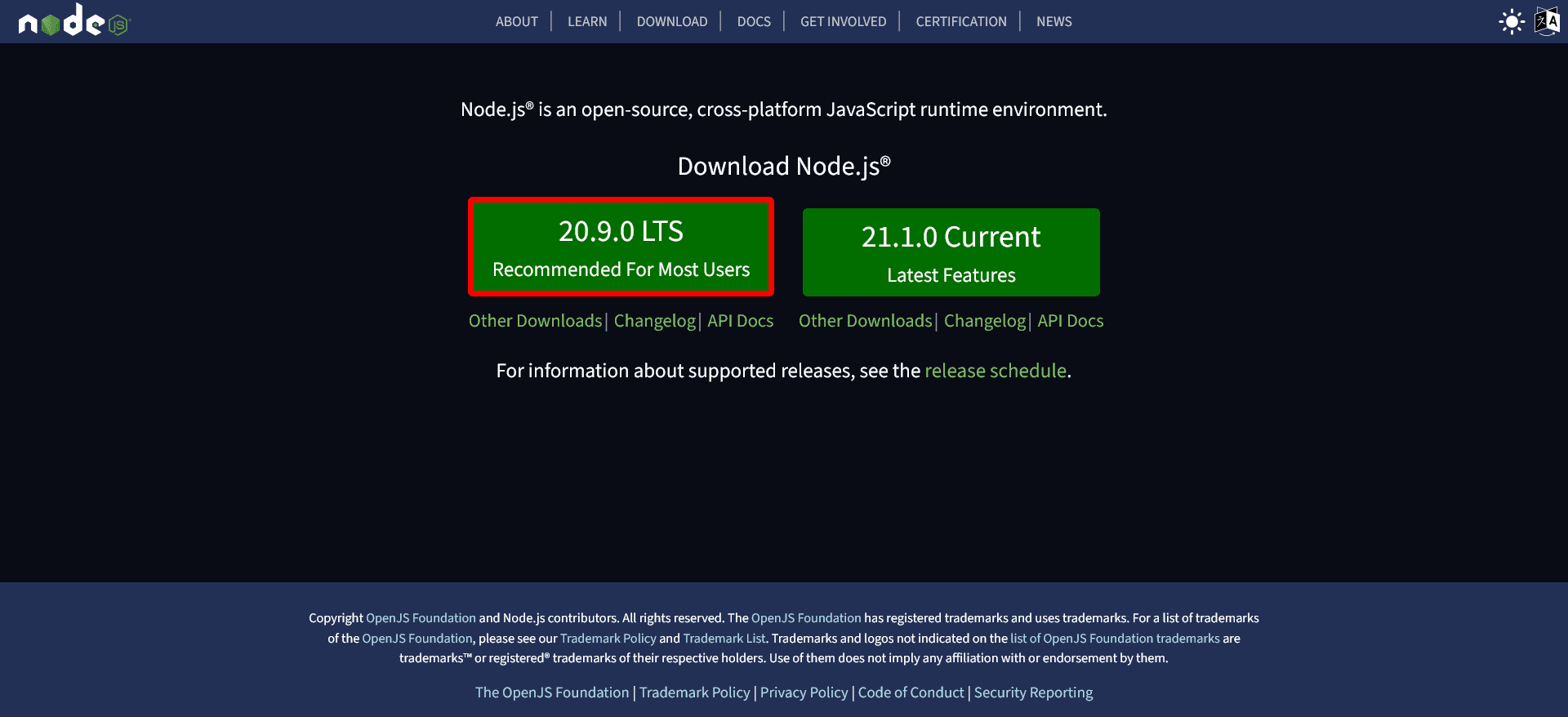Image resolution: width=1568 pixels, height=717 pixels.
Task: Open the DOWNLOAD nav item
Action: 672,21
